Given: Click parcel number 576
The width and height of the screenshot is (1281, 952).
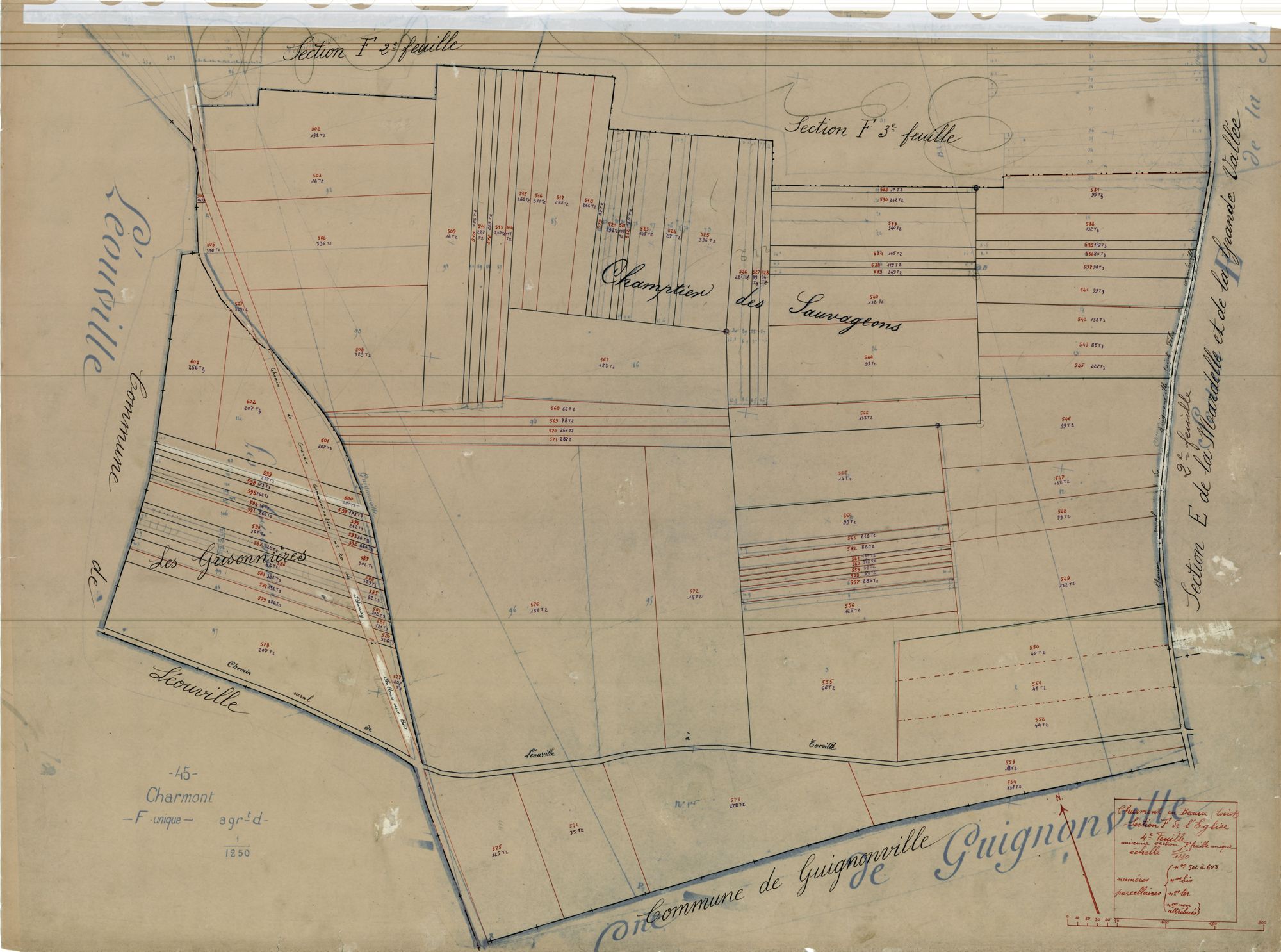Looking at the screenshot, I should 535,603.
